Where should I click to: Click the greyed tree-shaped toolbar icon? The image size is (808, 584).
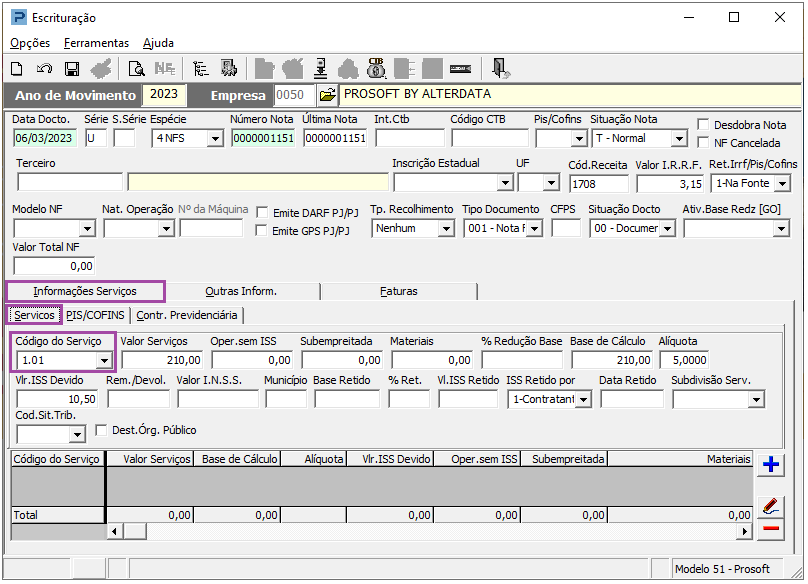click(x=348, y=69)
